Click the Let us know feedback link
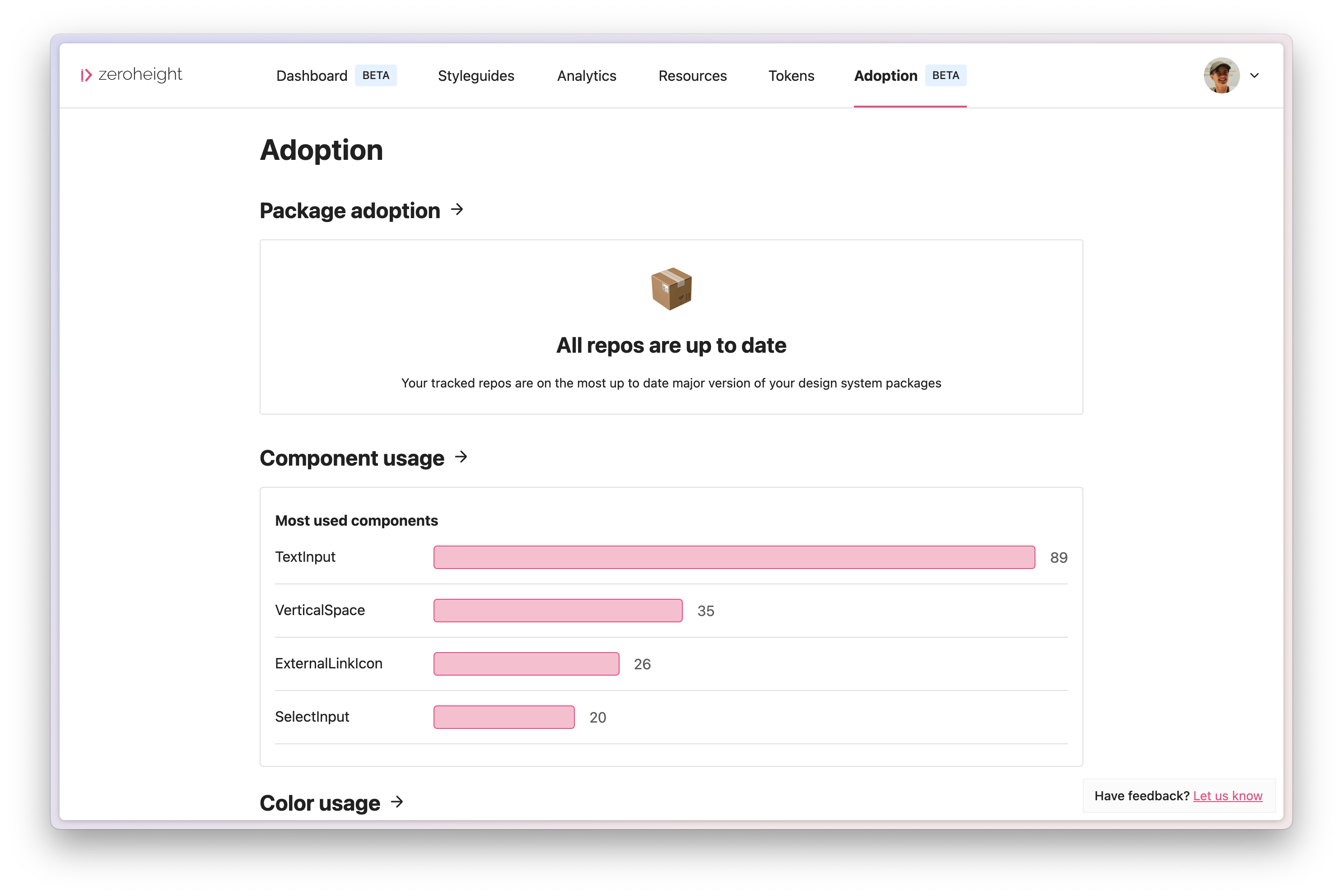Viewport: 1343px width, 896px height. tap(1227, 796)
